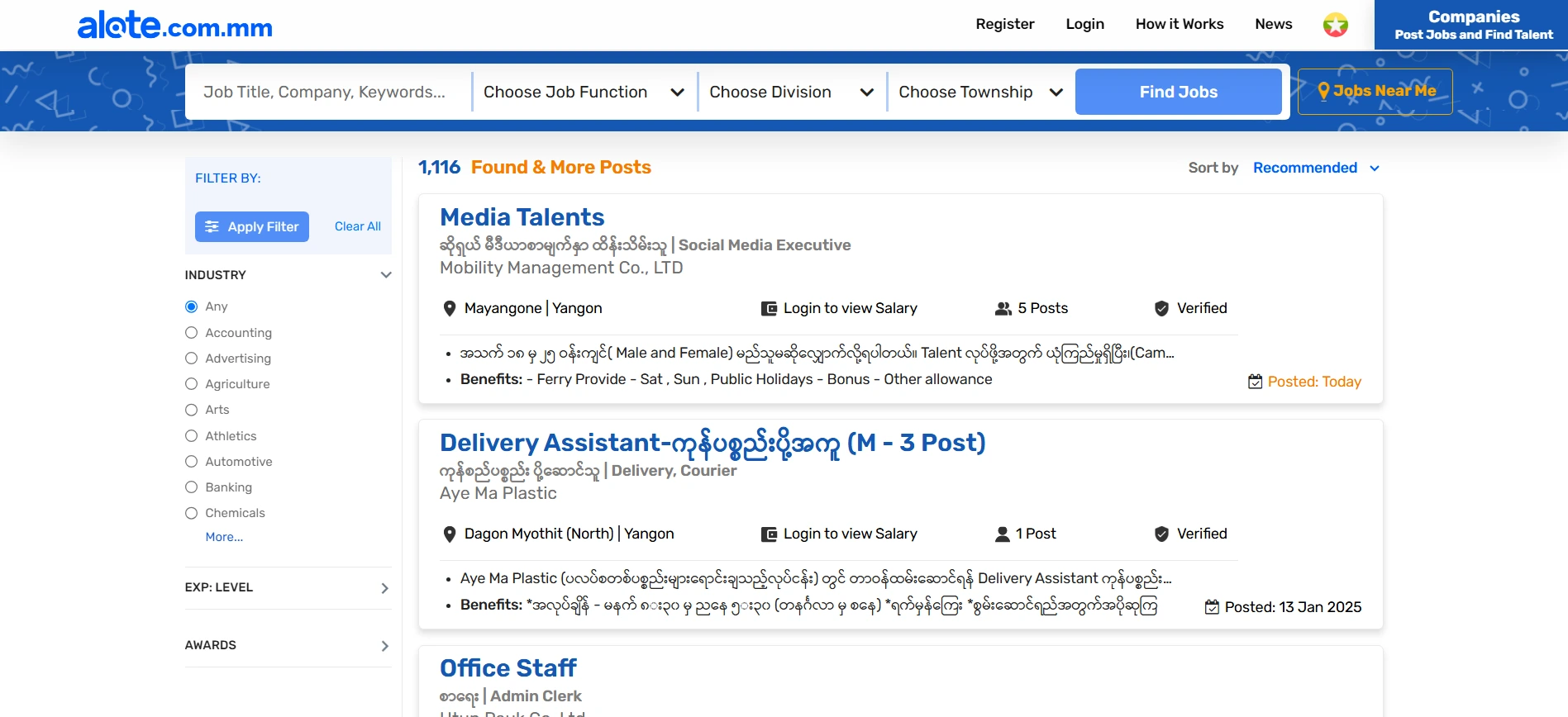
Task: Open the Choose Township dropdown
Action: (980, 92)
